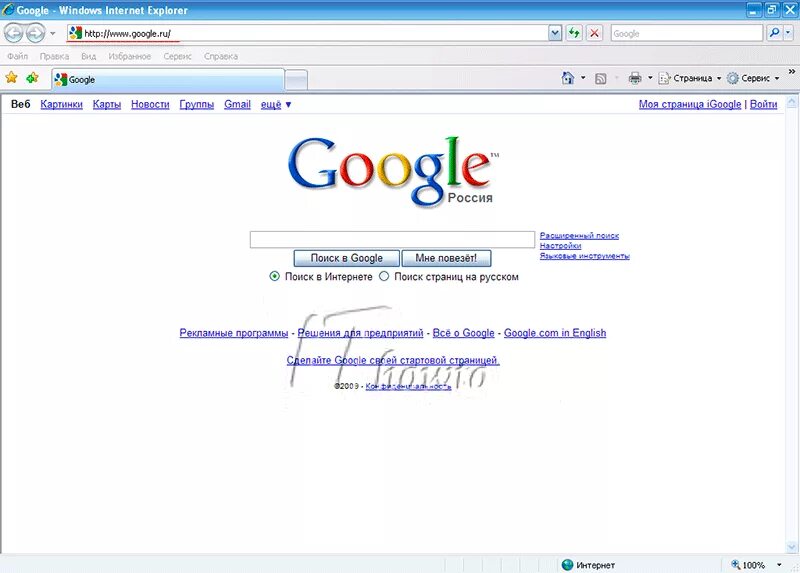Open Решения для предприятий link
This screenshot has height=573, width=800.
pyautogui.click(x=360, y=333)
